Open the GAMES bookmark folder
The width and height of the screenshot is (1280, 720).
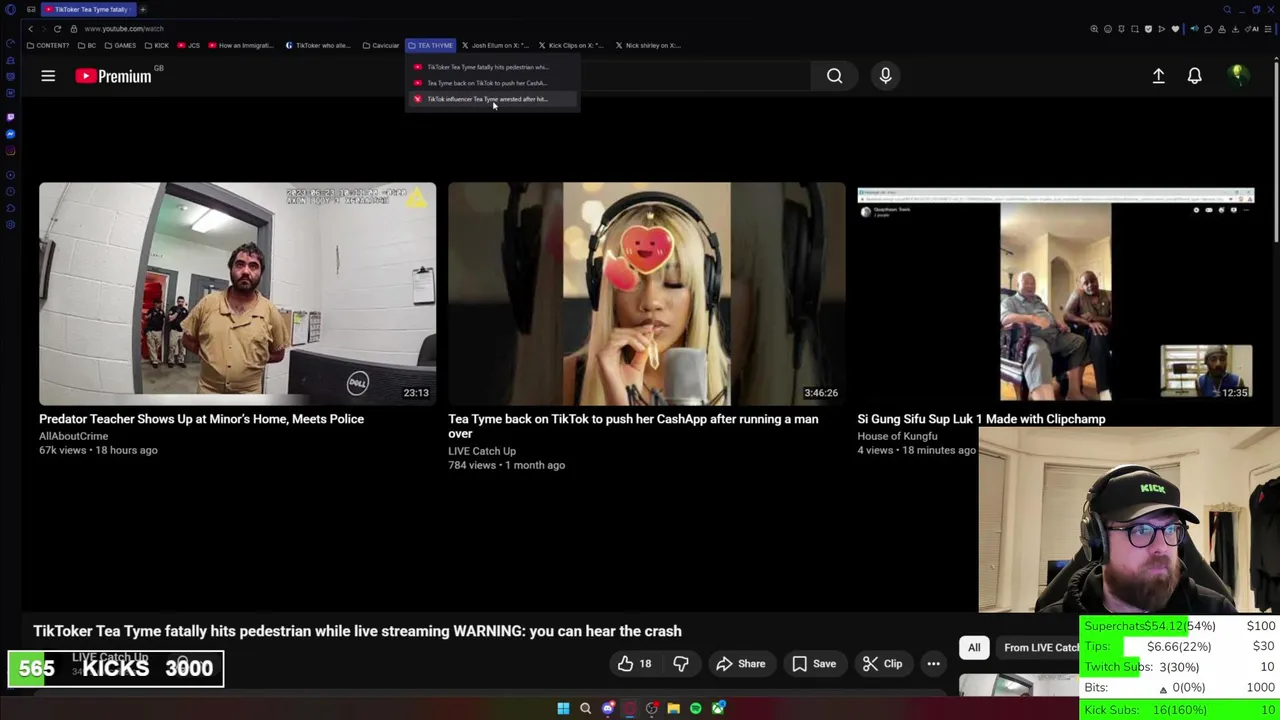tap(120, 45)
